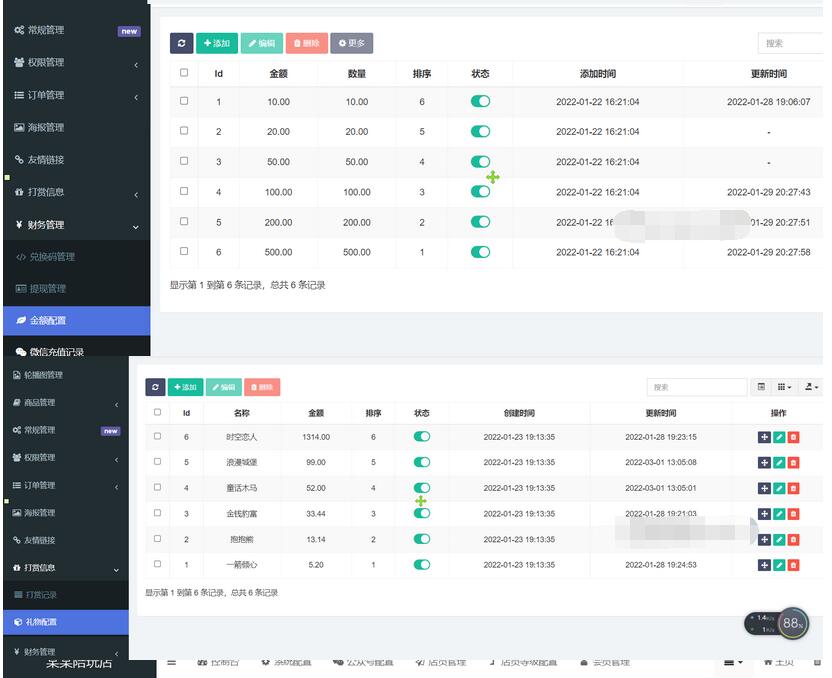The image size is (832, 678).
Task: Tick the select-all checkbox in the upper table header
Action: [184, 73]
